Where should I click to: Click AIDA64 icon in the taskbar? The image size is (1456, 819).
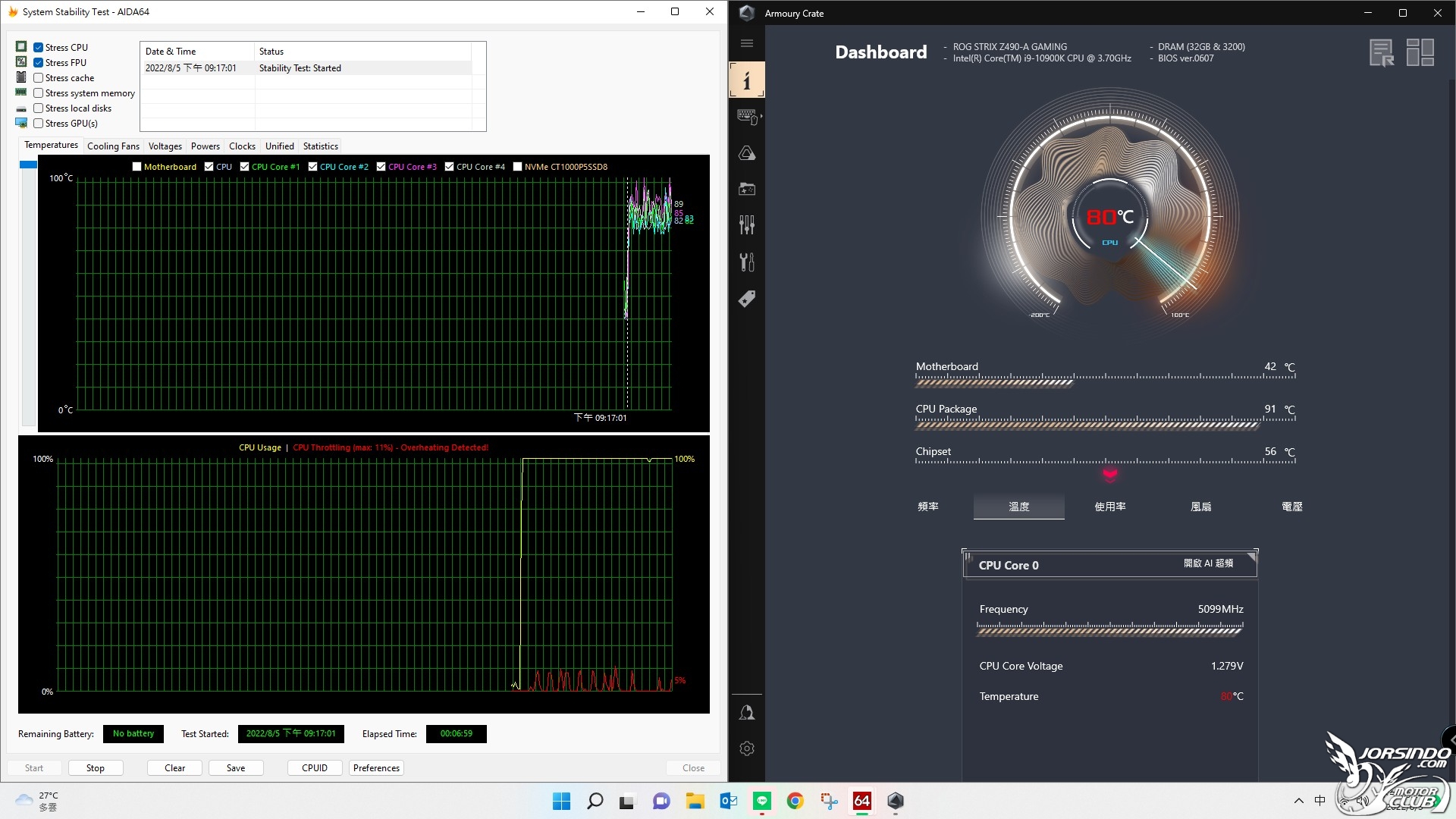coord(862,801)
